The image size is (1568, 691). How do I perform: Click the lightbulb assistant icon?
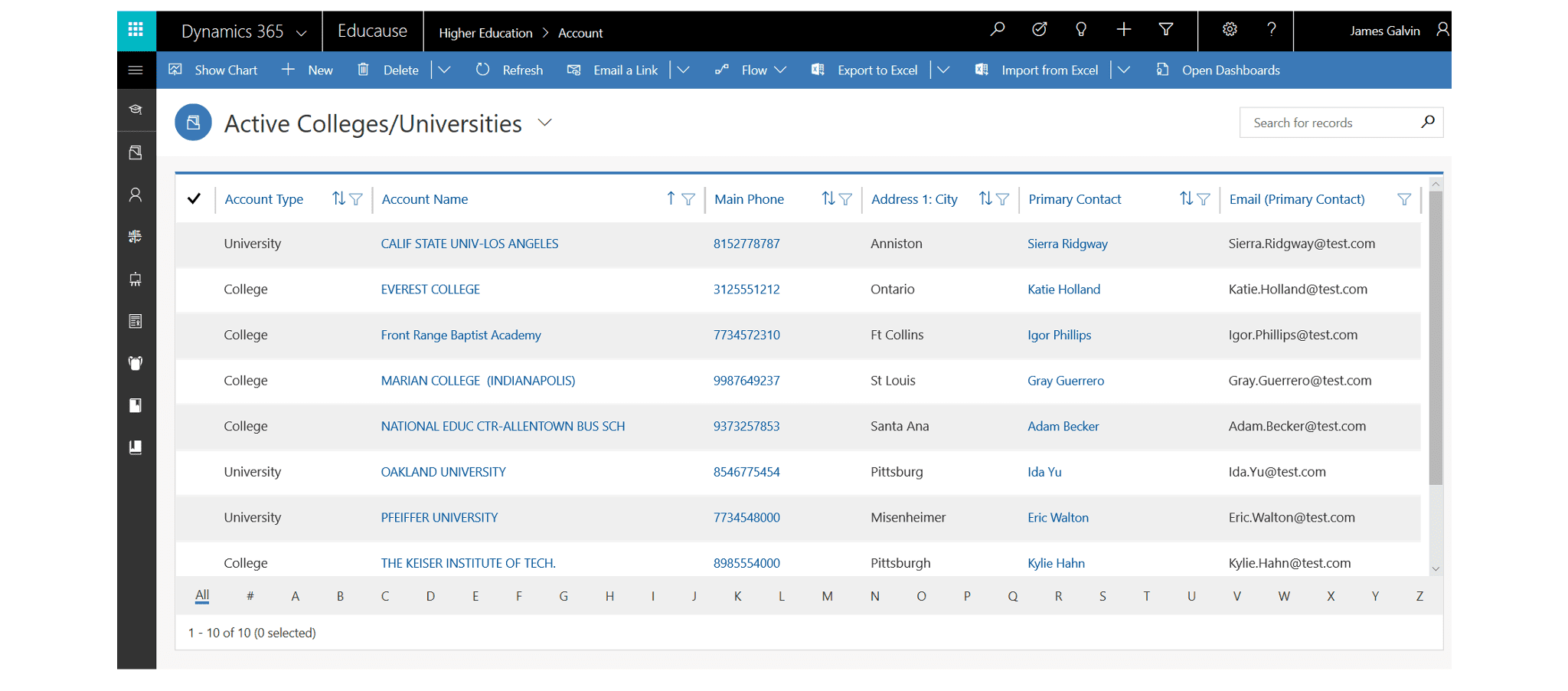[x=1081, y=30]
